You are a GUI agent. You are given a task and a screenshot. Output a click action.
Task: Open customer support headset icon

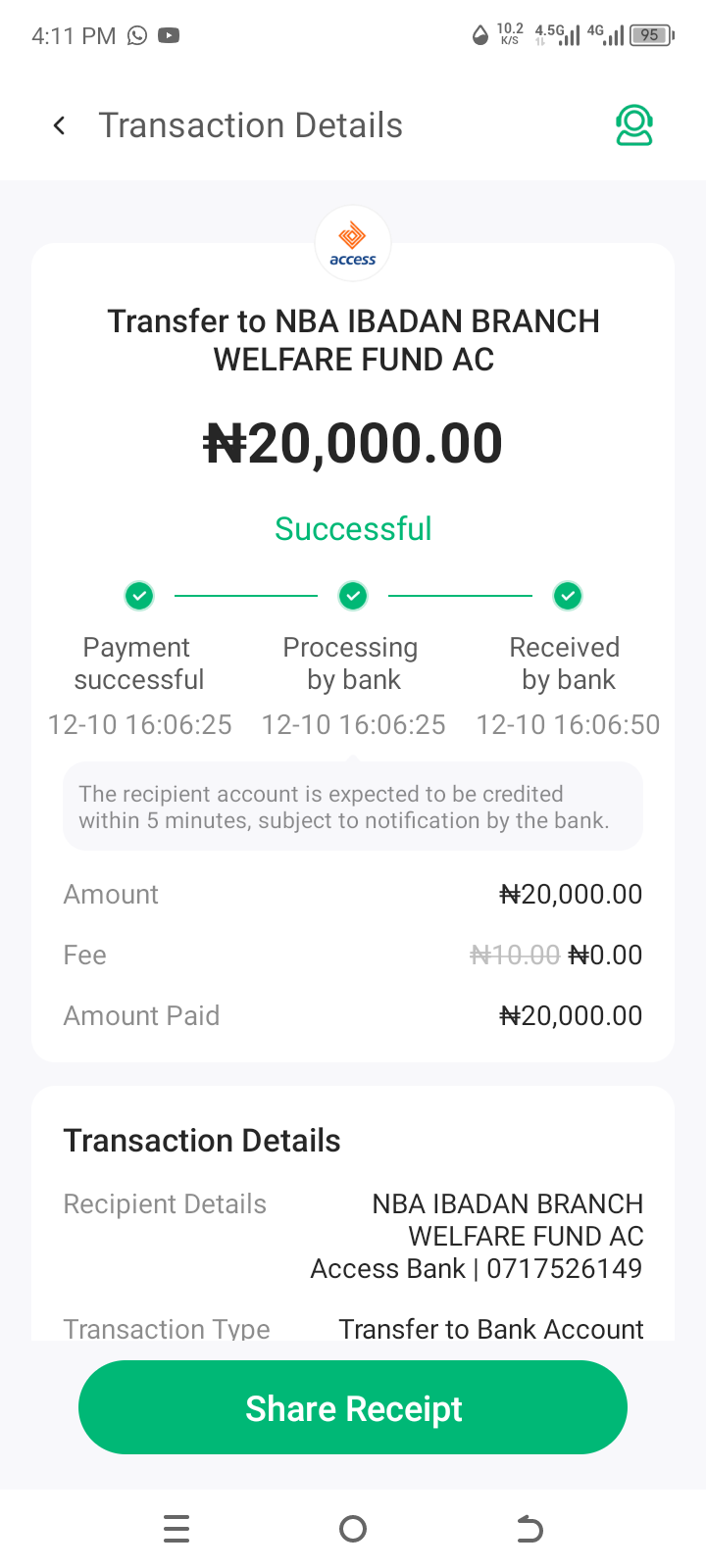click(x=634, y=125)
